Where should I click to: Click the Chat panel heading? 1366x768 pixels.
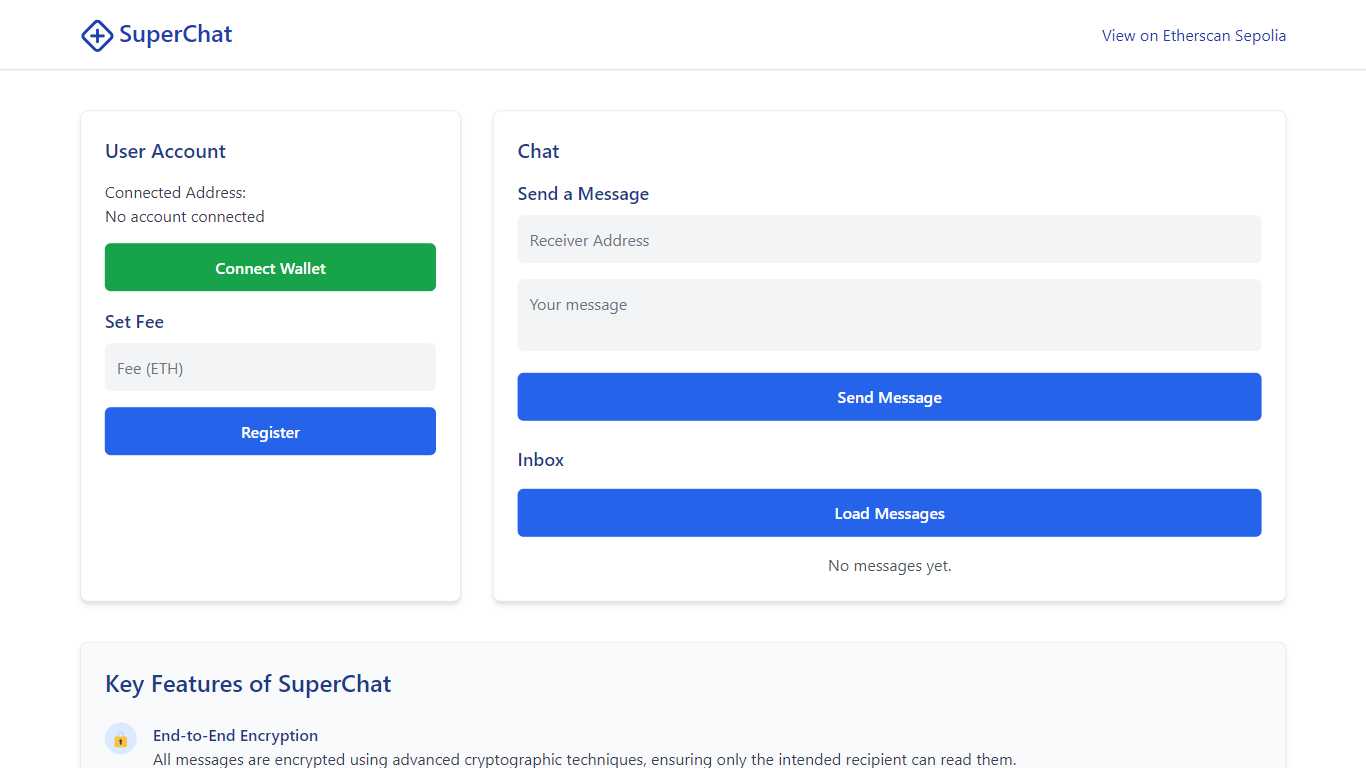[x=538, y=152]
